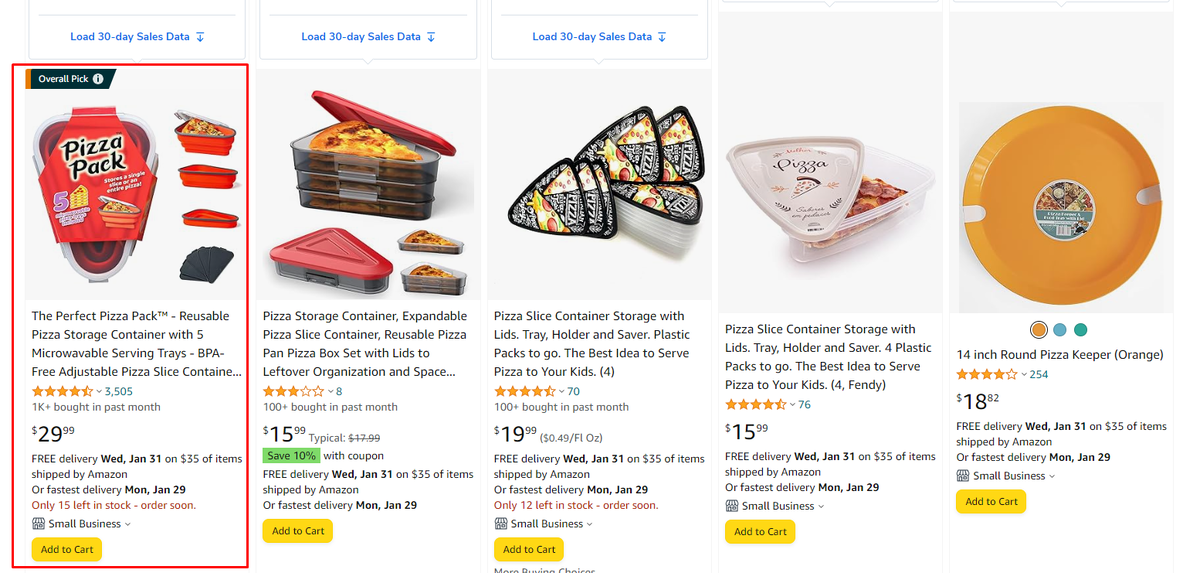Click the star rating of The Perfect Pizza Pack
Viewport: 1200px width, 573px height.
point(63,391)
